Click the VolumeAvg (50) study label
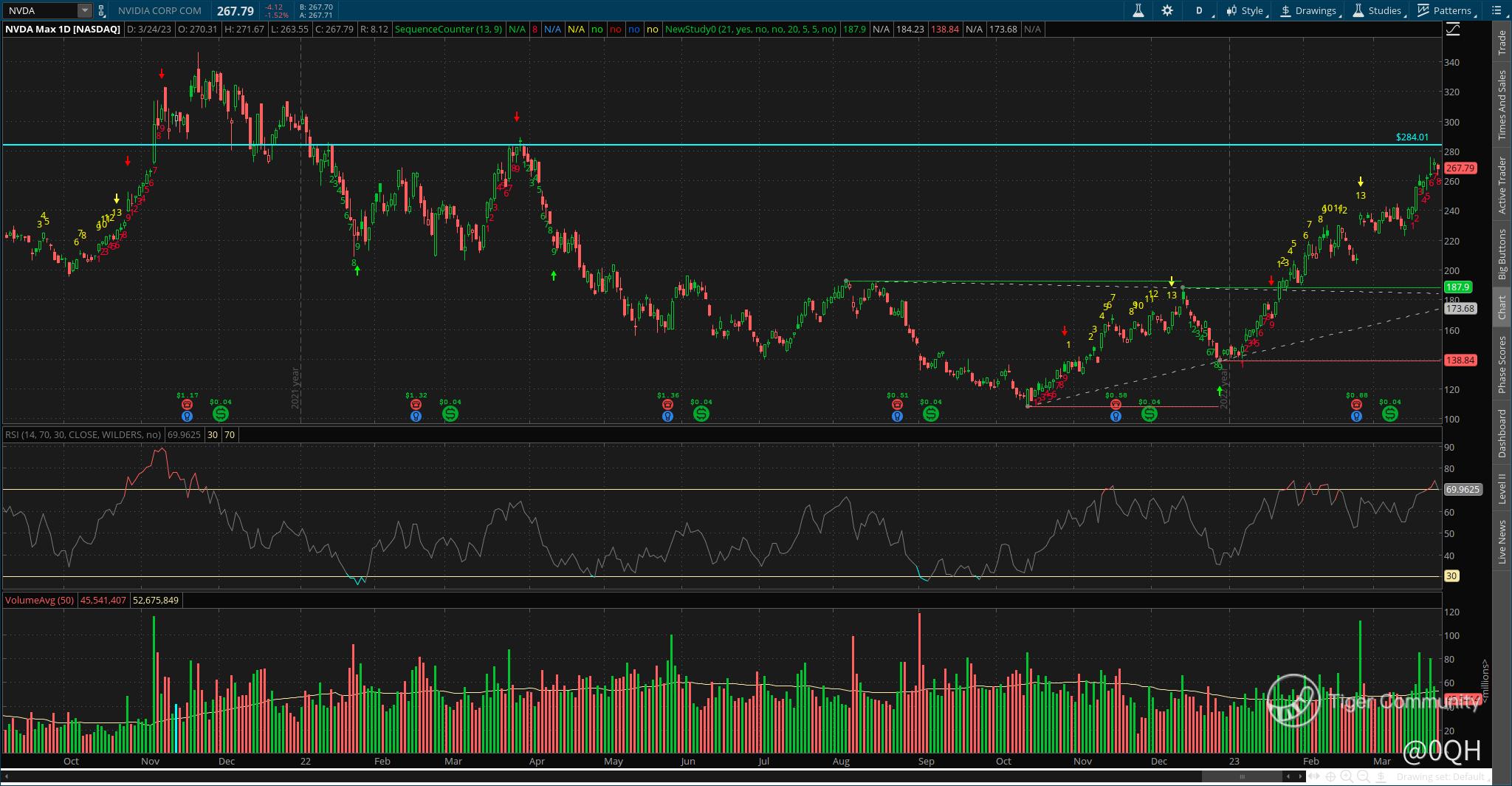Image resolution: width=1512 pixels, height=786 pixels. tap(40, 600)
